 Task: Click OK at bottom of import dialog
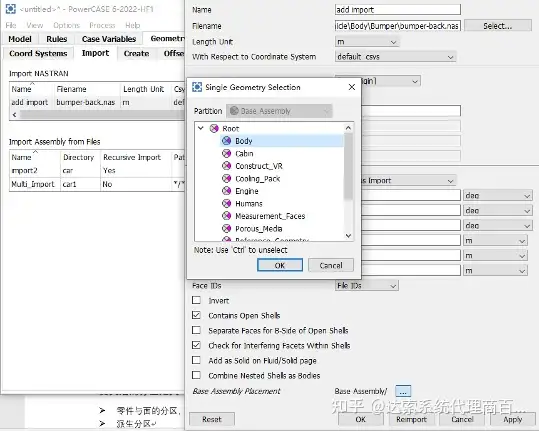[361, 419]
